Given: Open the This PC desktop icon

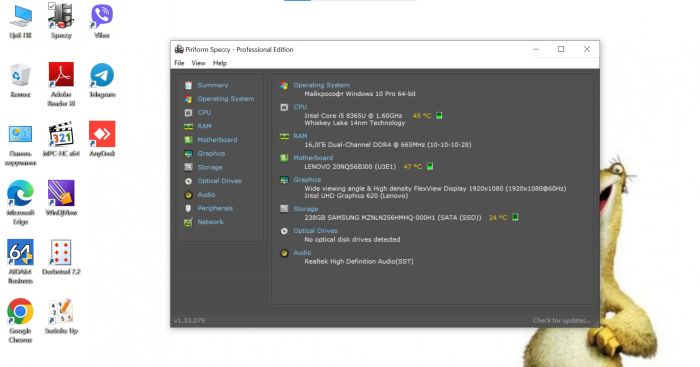Looking at the screenshot, I should tap(21, 21).
